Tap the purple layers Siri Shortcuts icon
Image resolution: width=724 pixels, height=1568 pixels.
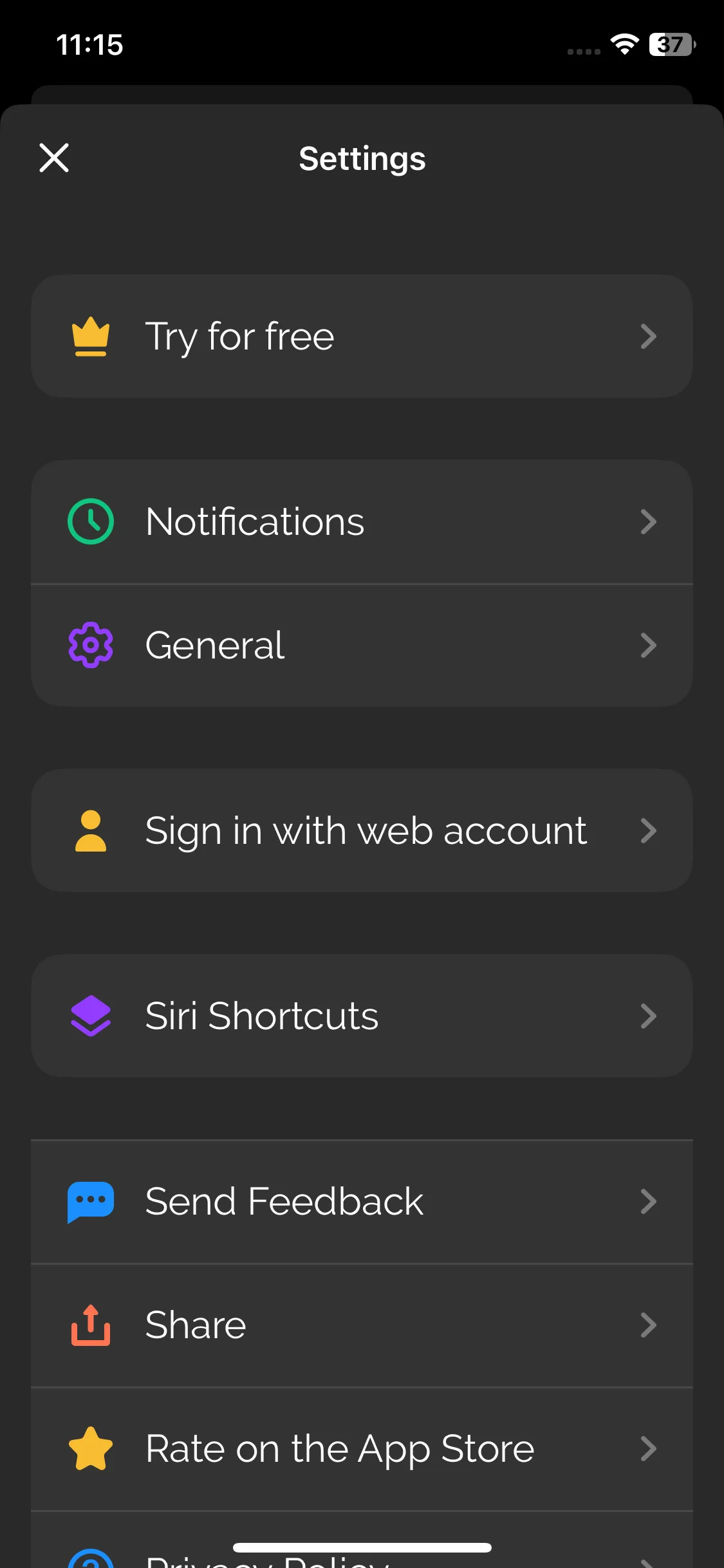click(91, 1016)
